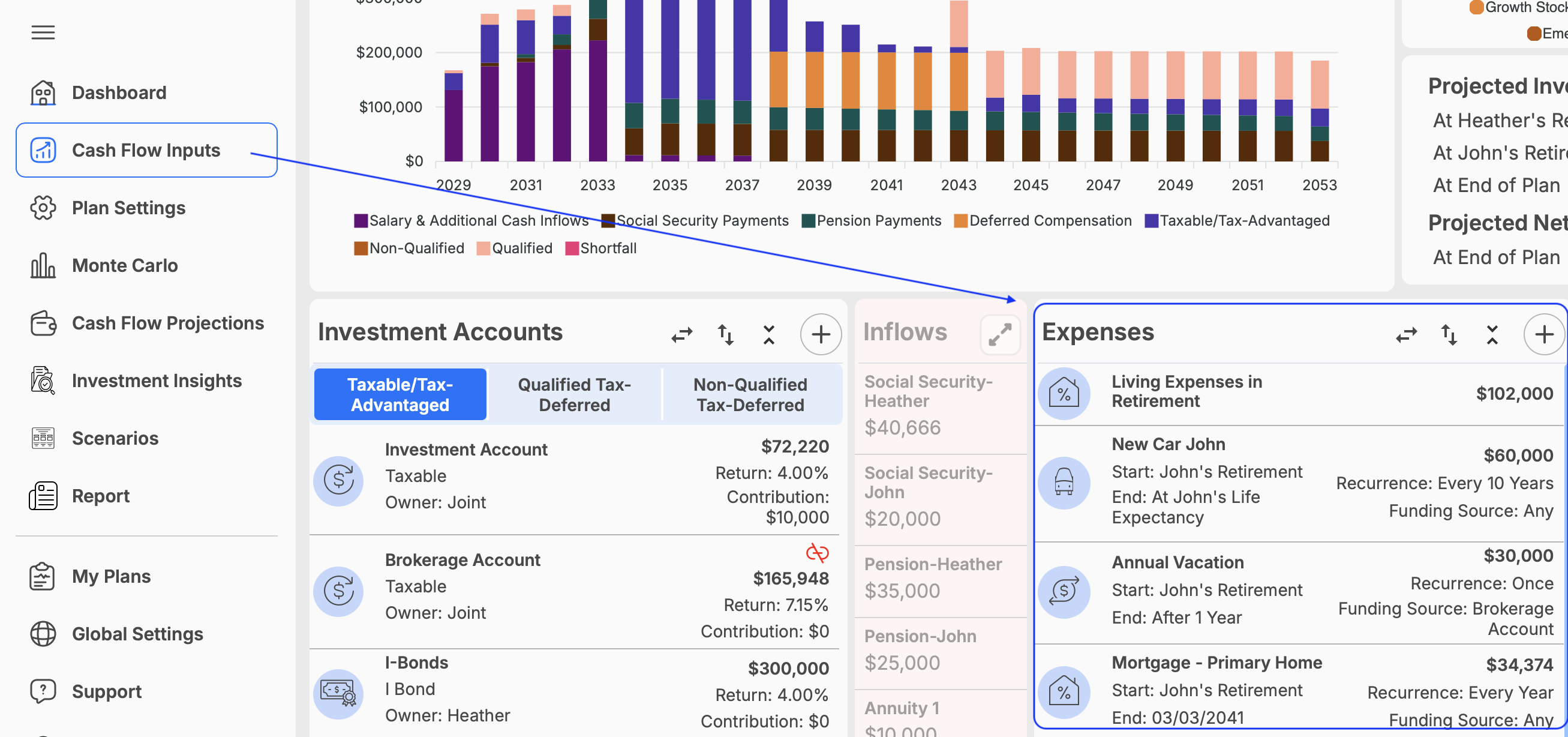The width and height of the screenshot is (1568, 737).
Task: Click the I-Bonds certificate icon
Action: 338,693
